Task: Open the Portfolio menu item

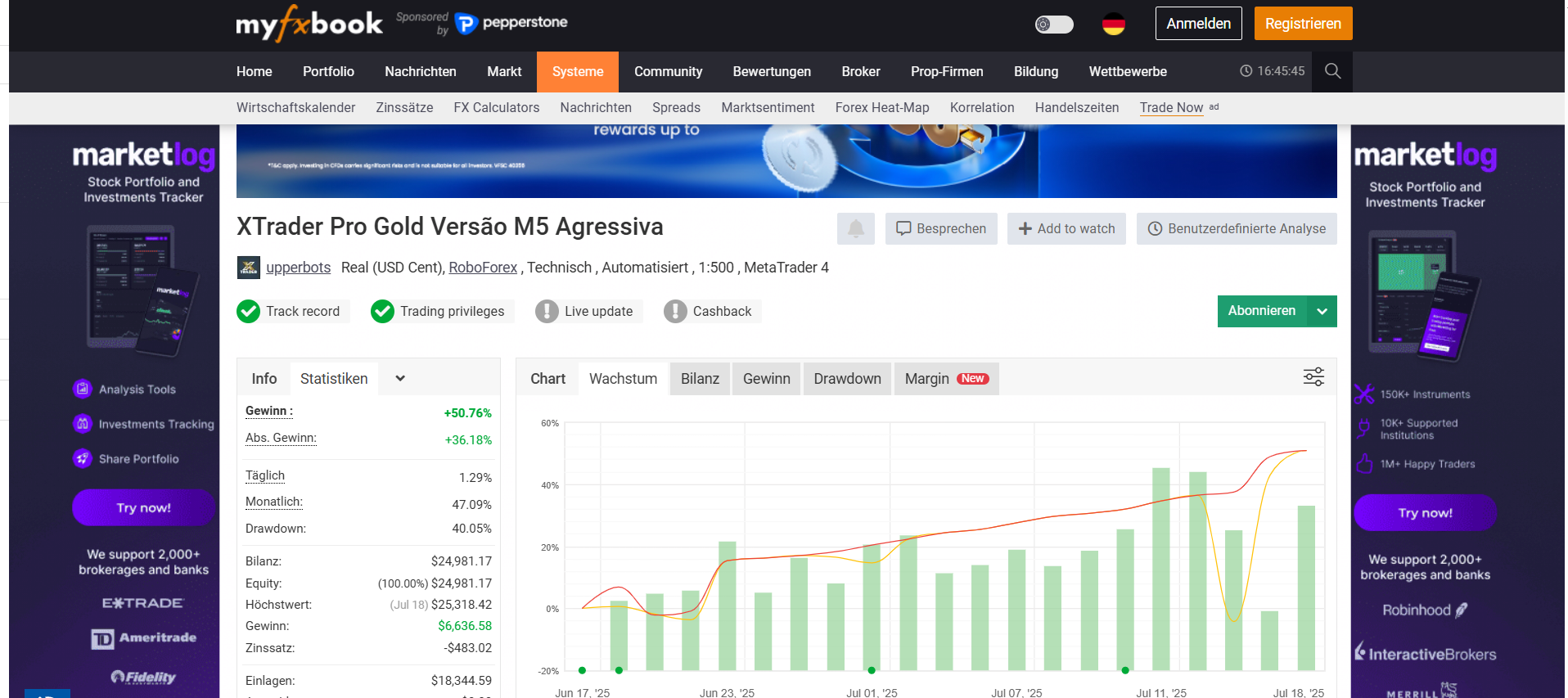Action: tap(328, 71)
